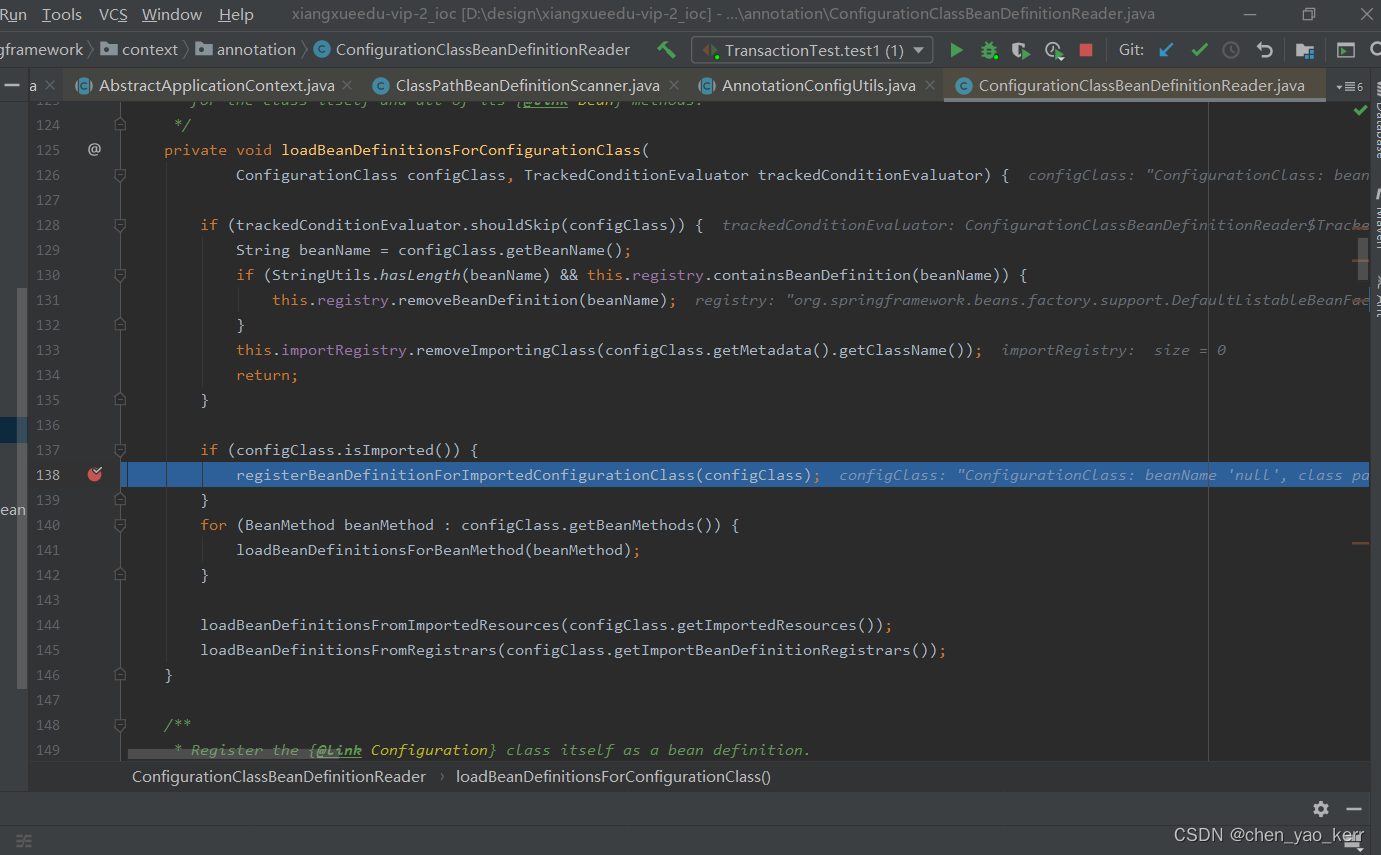Open Project Structure icon in toolbar

pos(1305,50)
